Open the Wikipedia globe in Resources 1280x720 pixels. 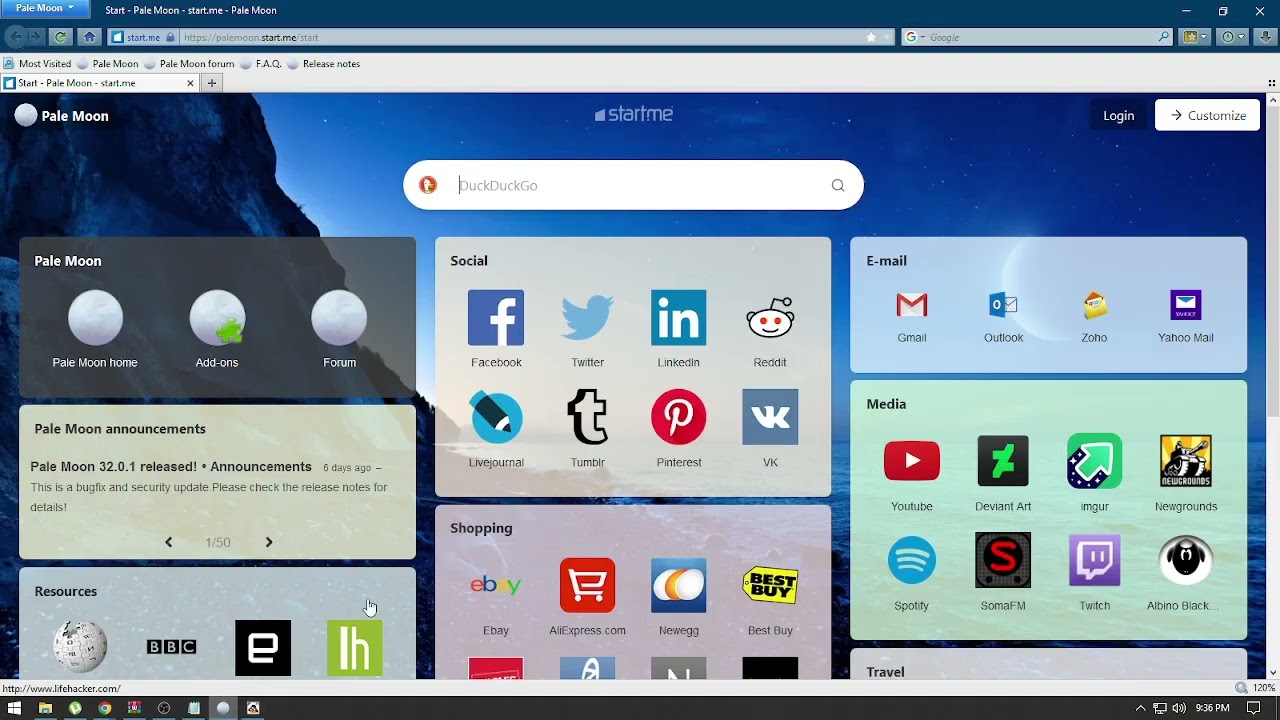coord(80,647)
